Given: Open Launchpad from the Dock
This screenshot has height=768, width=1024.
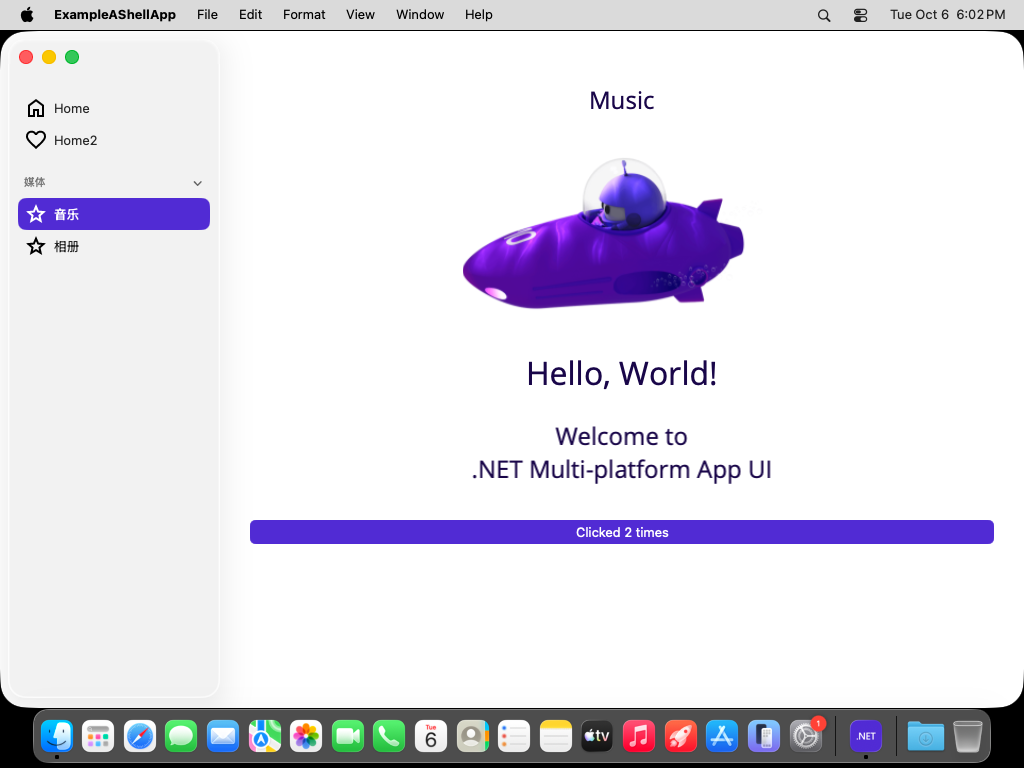Looking at the screenshot, I should coord(98,736).
